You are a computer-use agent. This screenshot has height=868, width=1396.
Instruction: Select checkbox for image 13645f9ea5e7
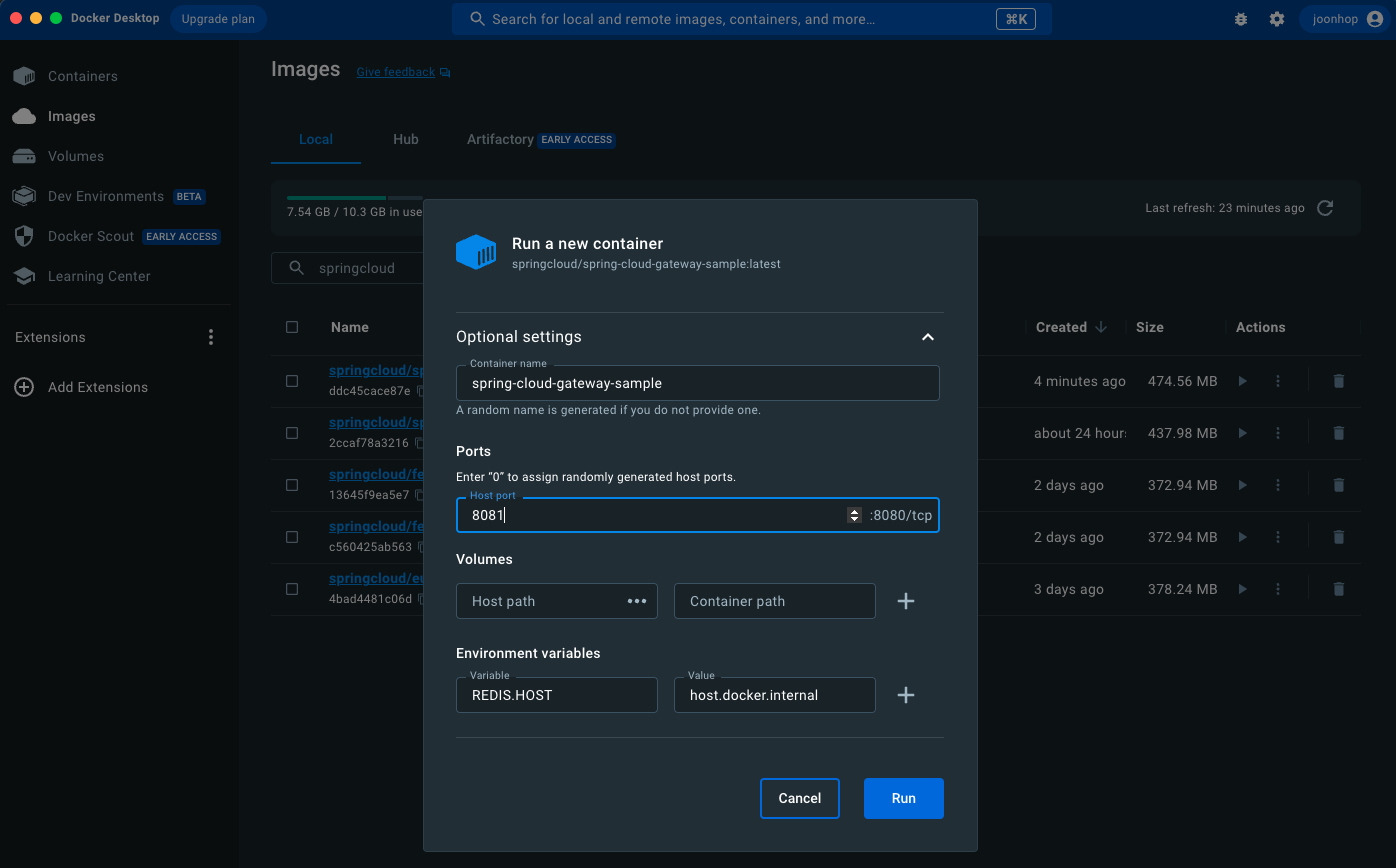coord(292,485)
